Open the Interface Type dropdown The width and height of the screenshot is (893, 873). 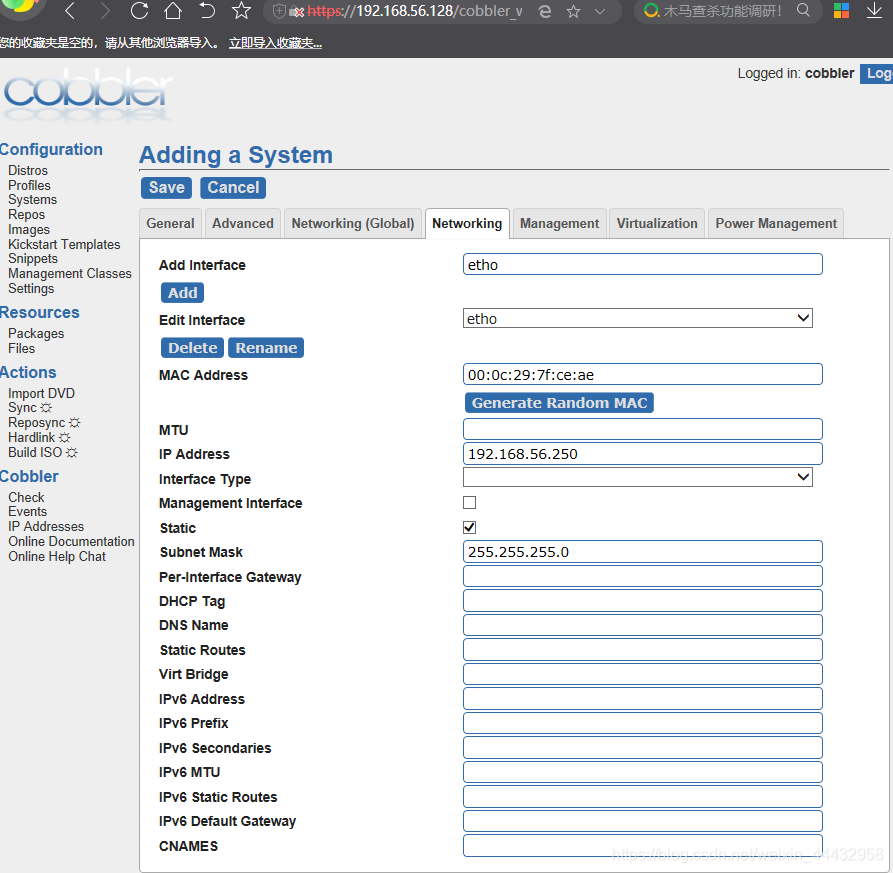click(x=637, y=477)
